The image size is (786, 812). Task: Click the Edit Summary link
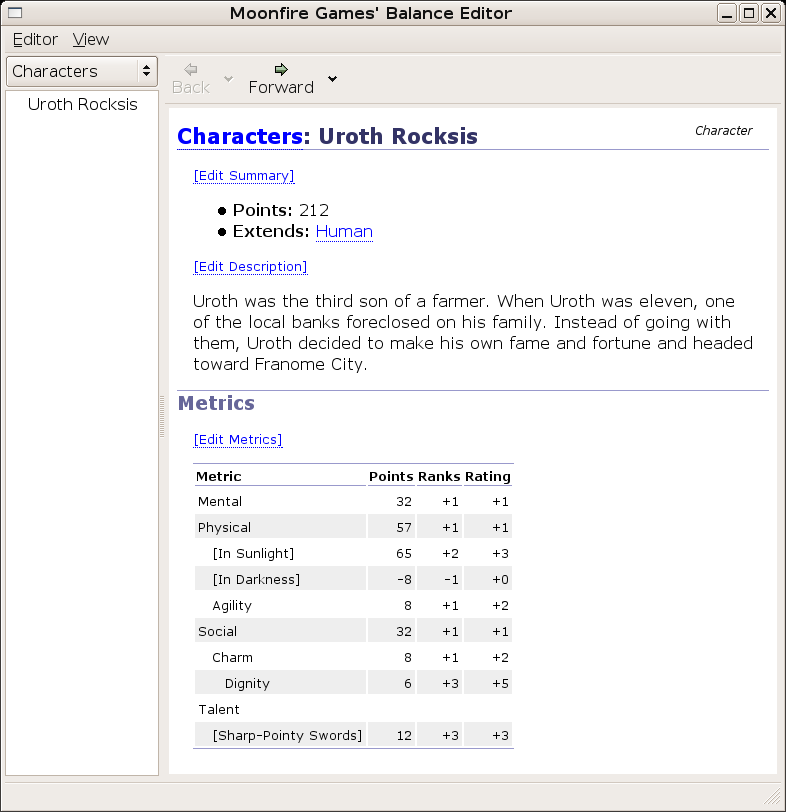pos(244,176)
